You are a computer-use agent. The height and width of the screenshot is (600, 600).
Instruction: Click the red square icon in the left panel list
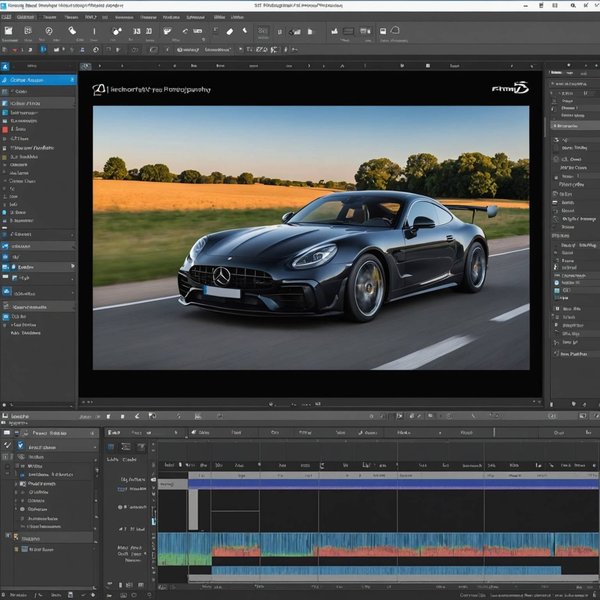pyautogui.click(x=5, y=129)
